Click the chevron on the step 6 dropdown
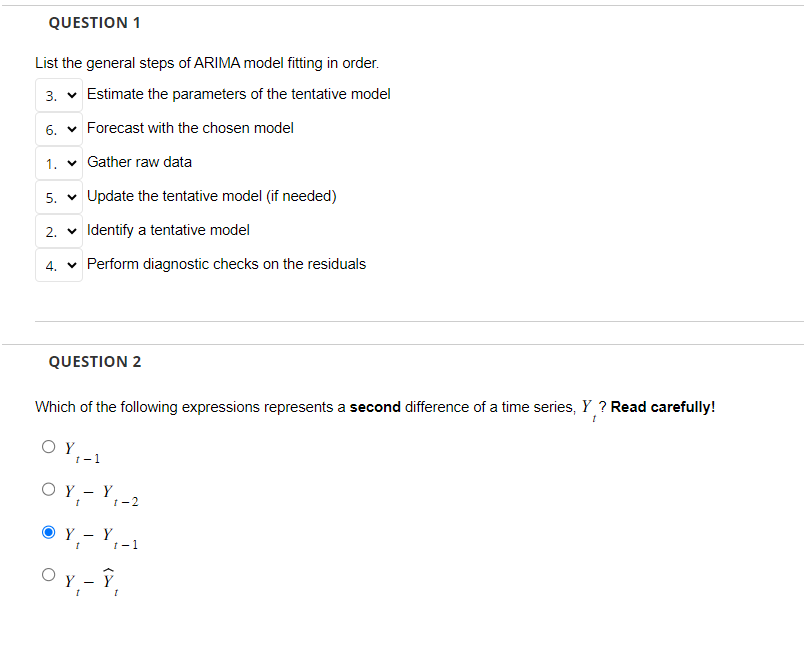Image resolution: width=804 pixels, height=645 pixels. coord(70,128)
